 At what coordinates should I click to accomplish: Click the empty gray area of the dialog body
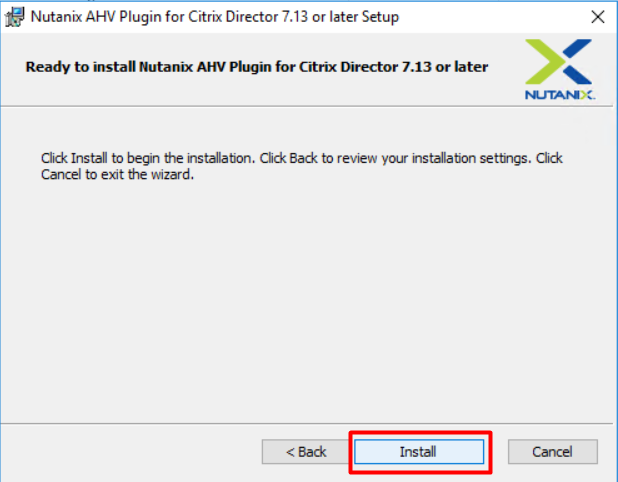click(x=300, y=300)
